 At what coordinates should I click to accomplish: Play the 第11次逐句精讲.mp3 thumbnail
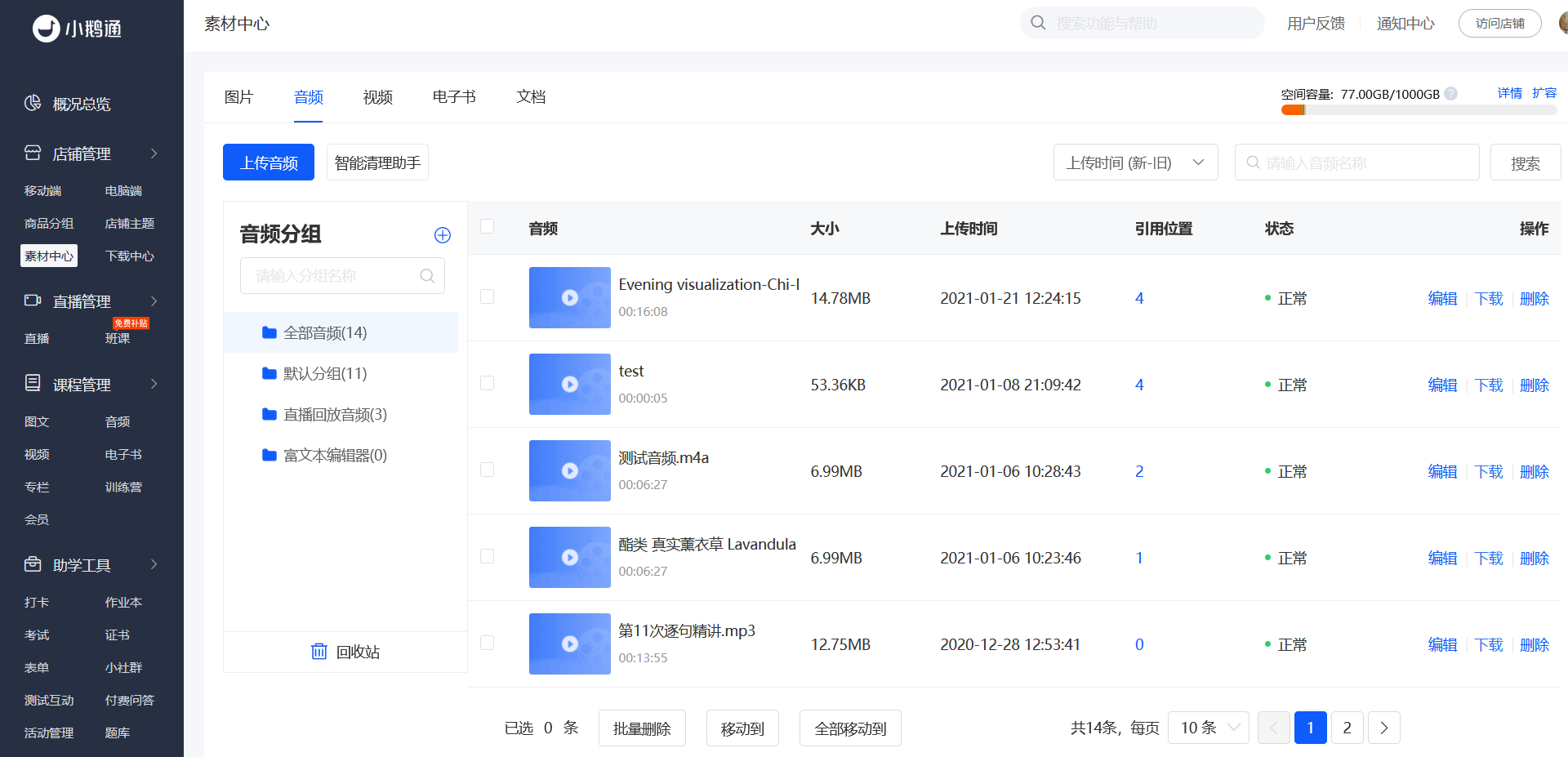coord(570,643)
